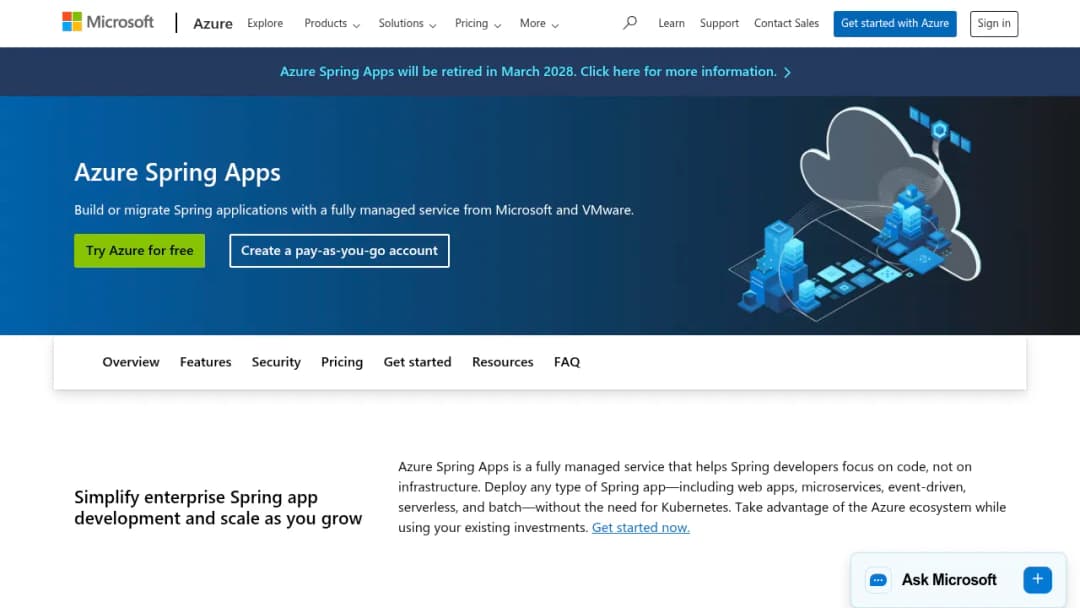The image size is (1080, 608).
Task: Click the Microsoft logo
Action: tap(108, 22)
